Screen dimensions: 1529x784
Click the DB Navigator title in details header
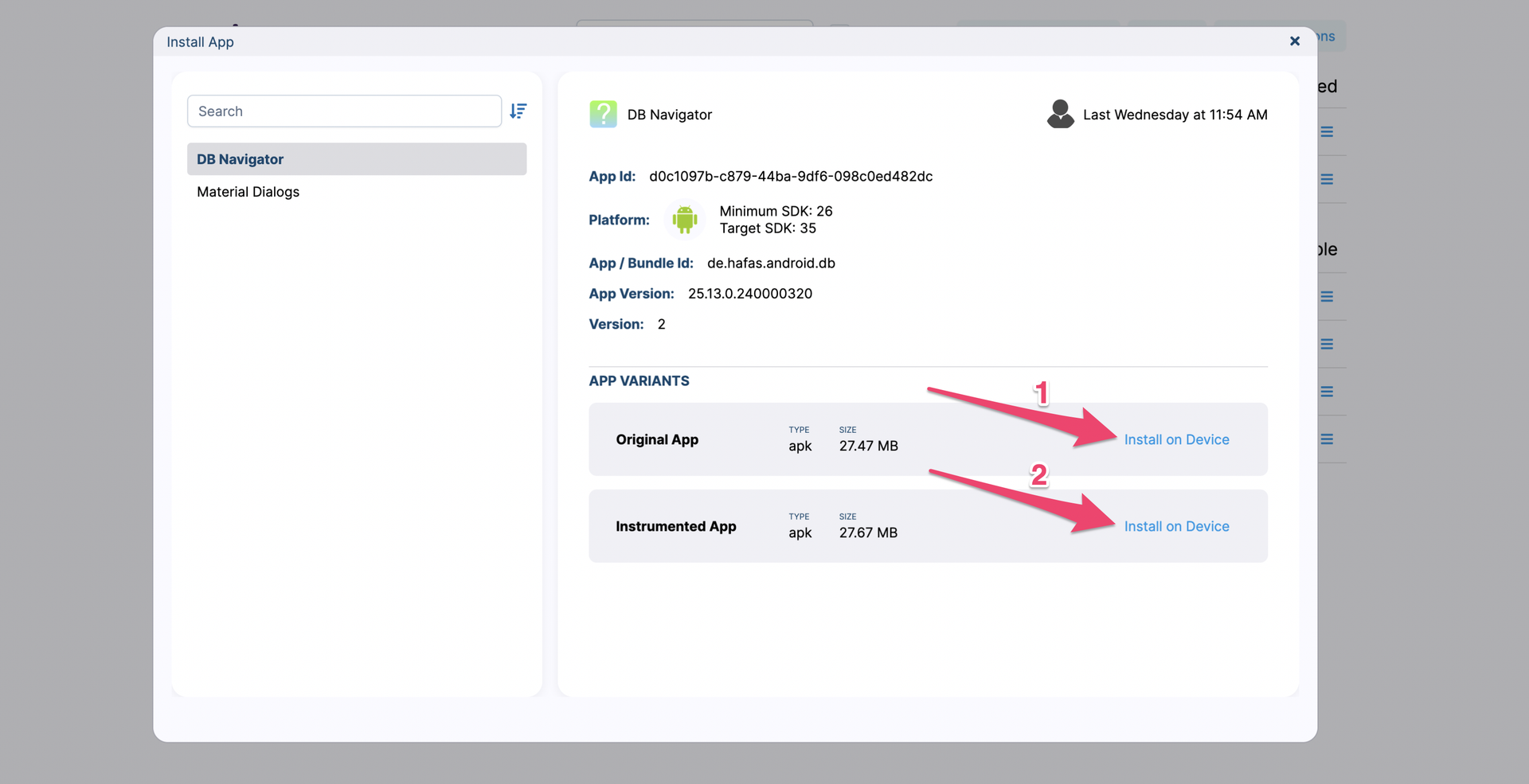coord(670,115)
